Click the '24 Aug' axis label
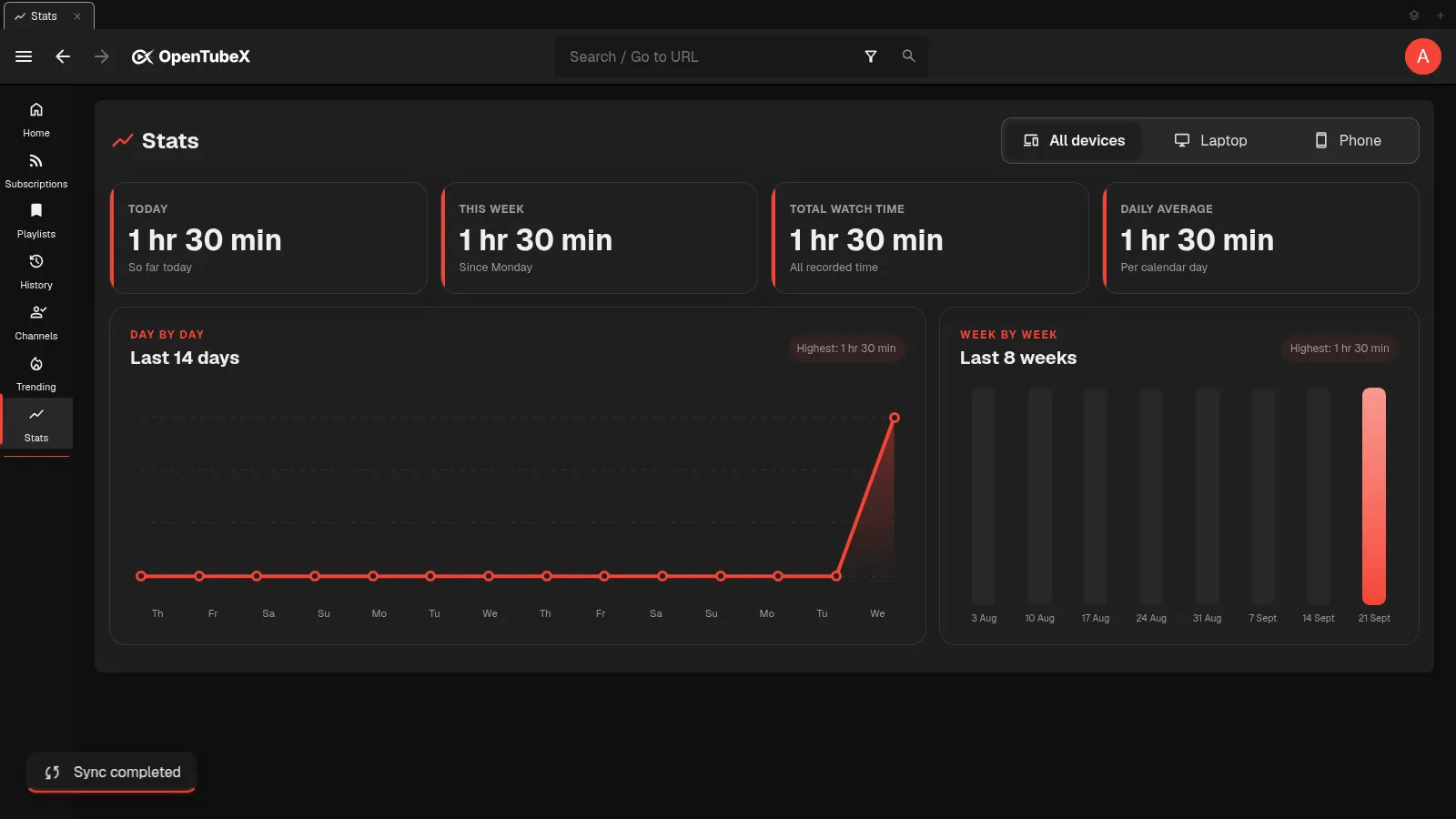 tap(1151, 618)
